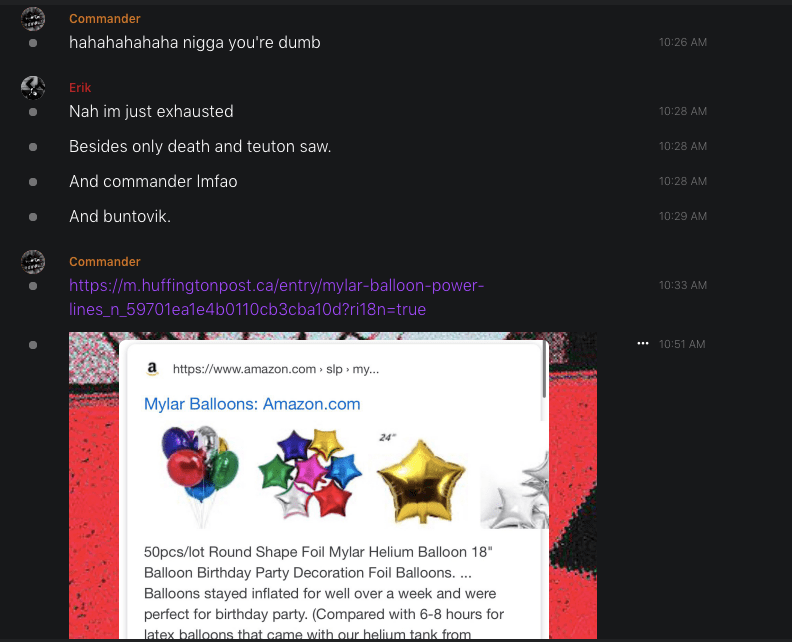Screen dimensions: 792x642
Task: Click the Erik username label
Action: 80,88
